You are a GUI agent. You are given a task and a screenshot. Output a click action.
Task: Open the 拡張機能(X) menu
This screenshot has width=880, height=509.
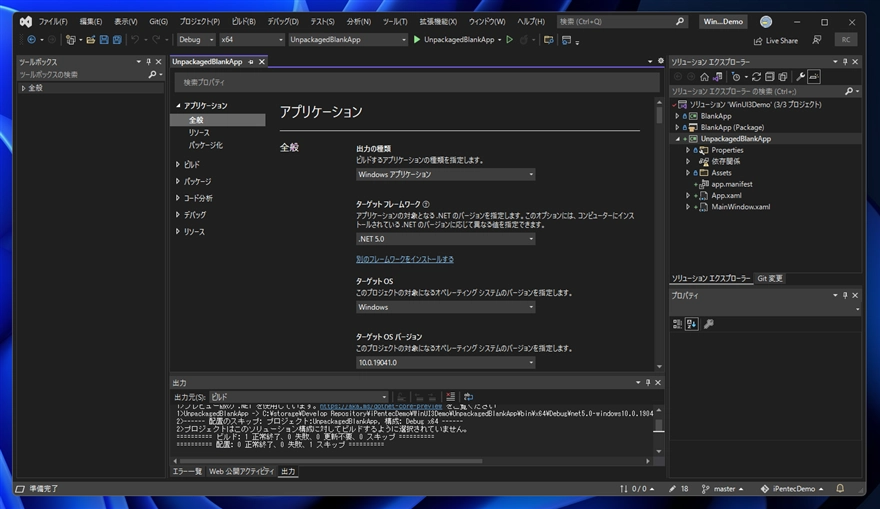click(x=438, y=22)
